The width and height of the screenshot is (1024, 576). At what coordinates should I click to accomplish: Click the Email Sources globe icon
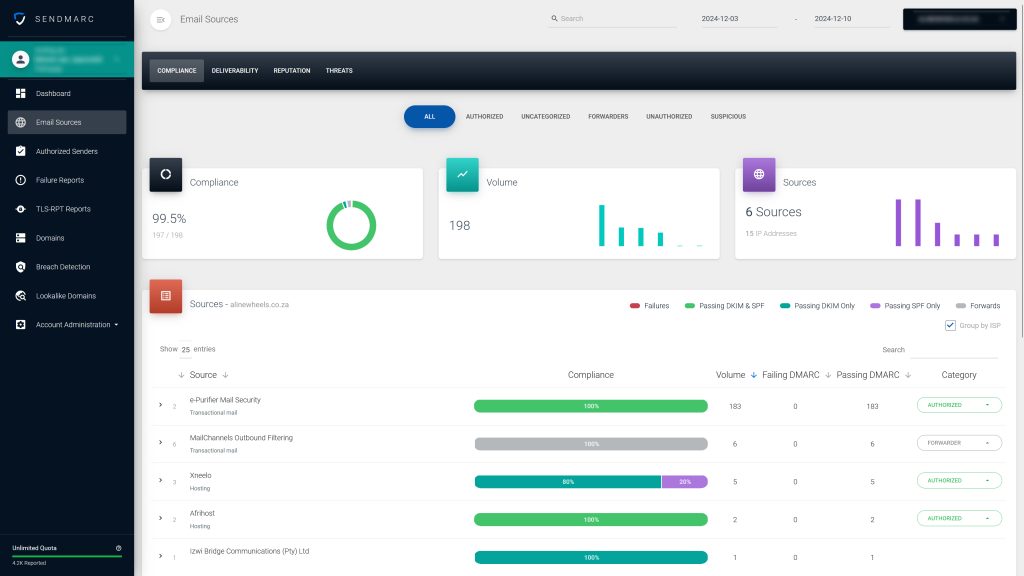(x=21, y=122)
